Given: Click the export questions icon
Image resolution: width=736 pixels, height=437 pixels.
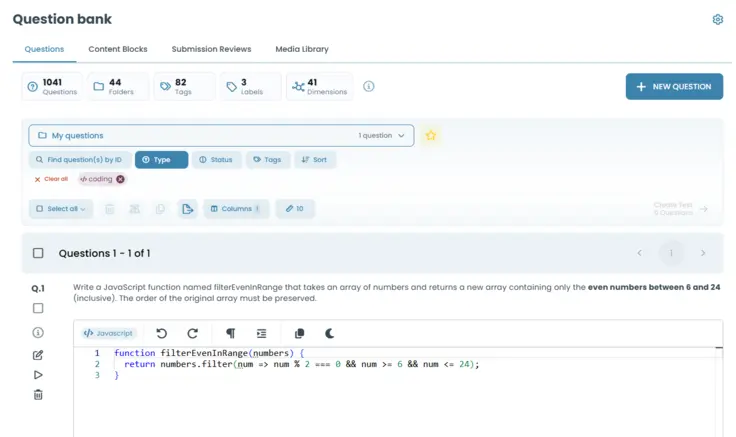Looking at the screenshot, I should [187, 209].
